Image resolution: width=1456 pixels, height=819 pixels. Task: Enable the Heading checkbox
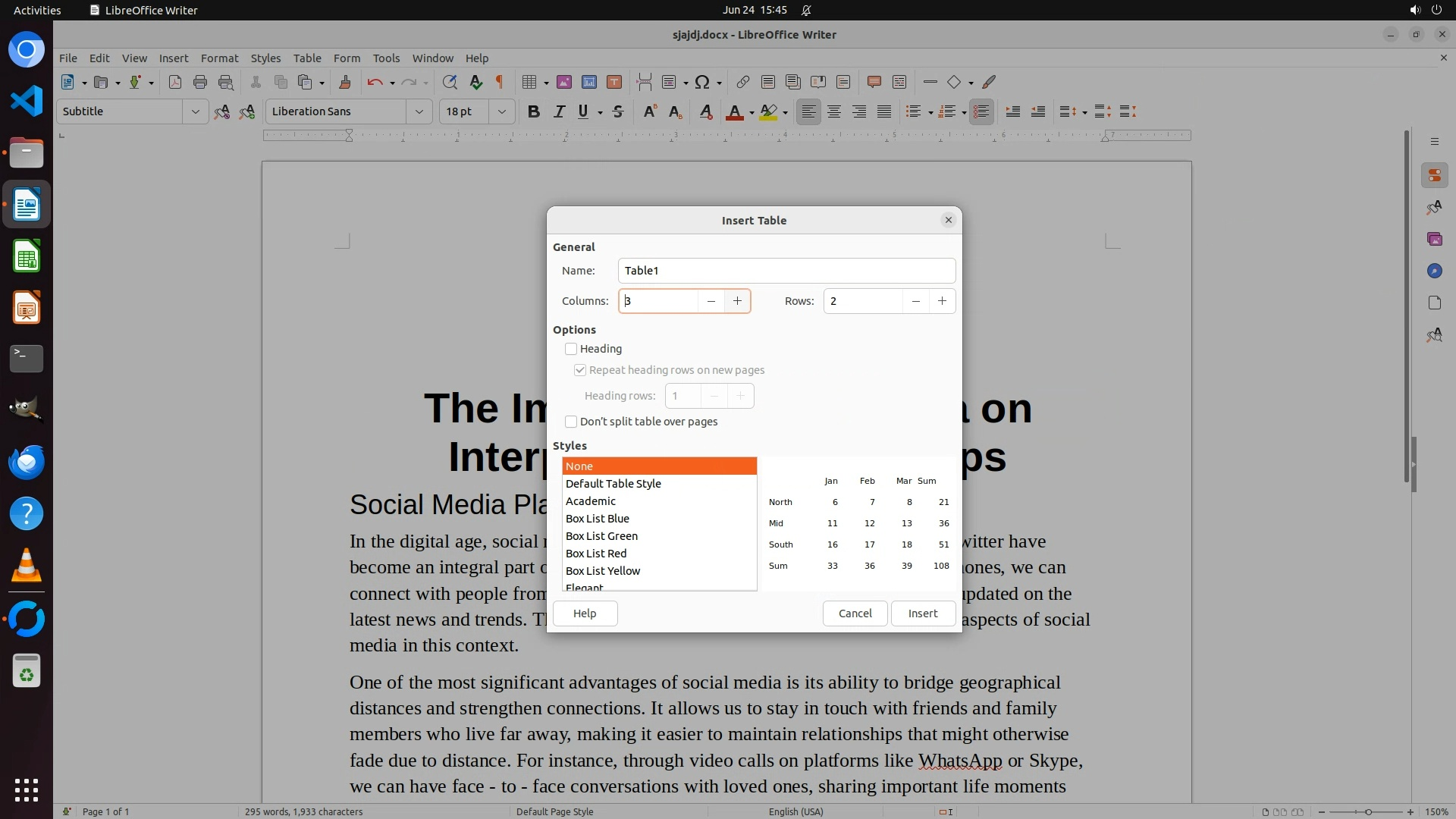click(571, 349)
